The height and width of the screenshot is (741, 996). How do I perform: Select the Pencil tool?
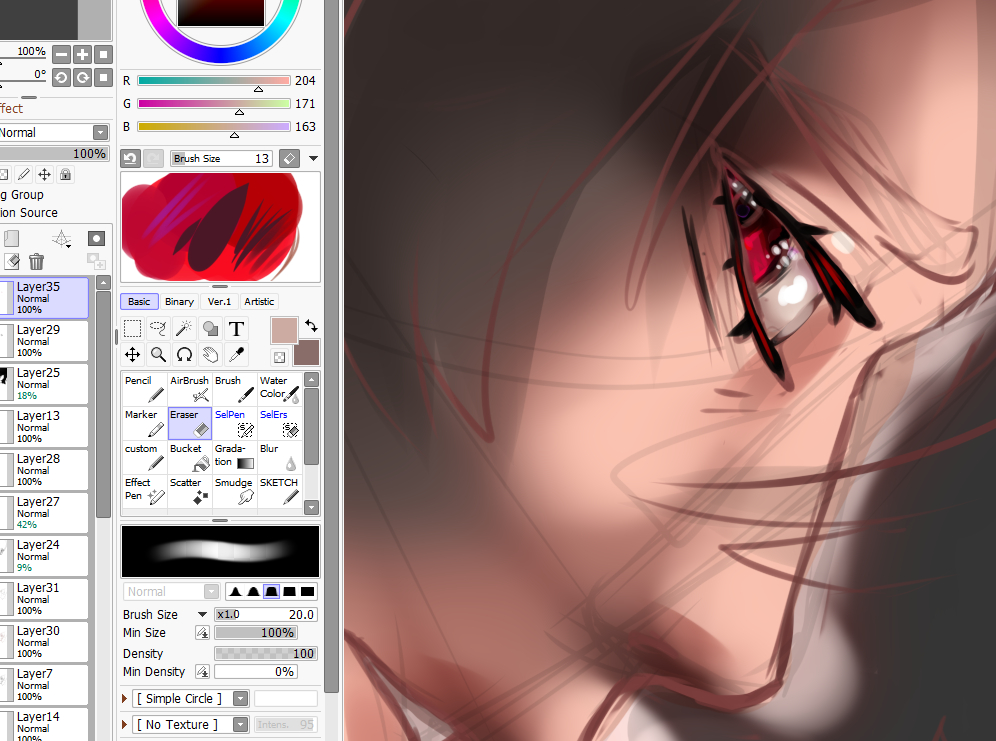(x=143, y=389)
